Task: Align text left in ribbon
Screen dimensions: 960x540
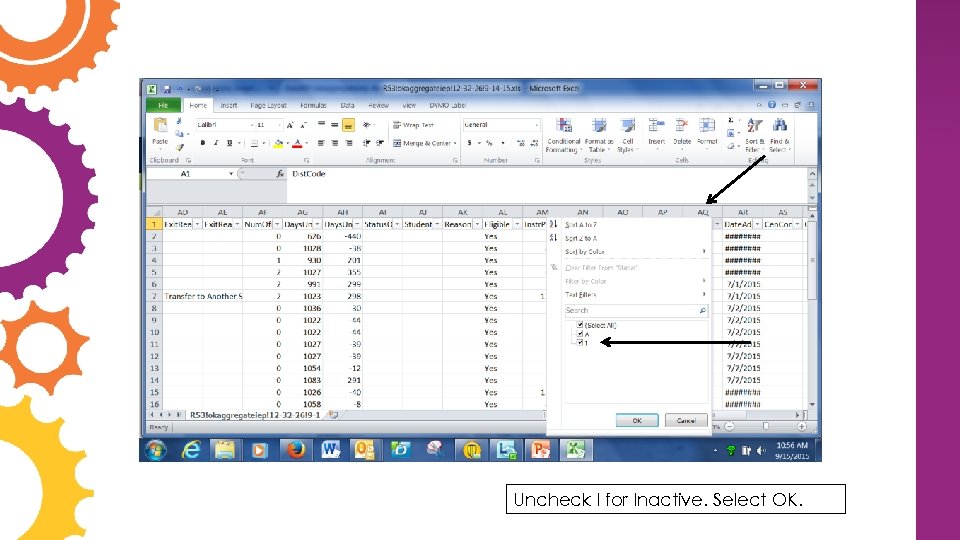Action: click(321, 143)
